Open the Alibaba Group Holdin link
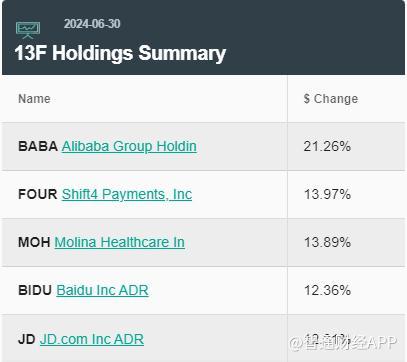Screen dimensions: 407x362 click(129, 146)
